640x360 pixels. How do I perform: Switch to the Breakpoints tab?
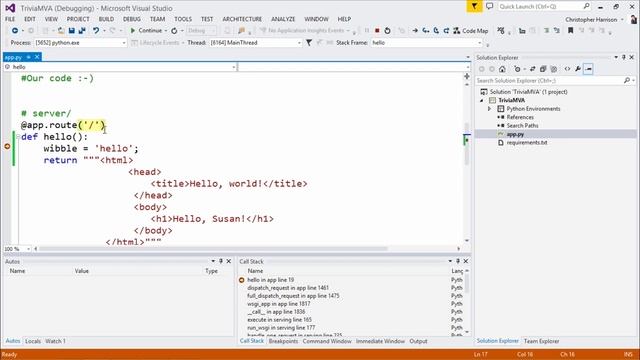(x=283, y=341)
